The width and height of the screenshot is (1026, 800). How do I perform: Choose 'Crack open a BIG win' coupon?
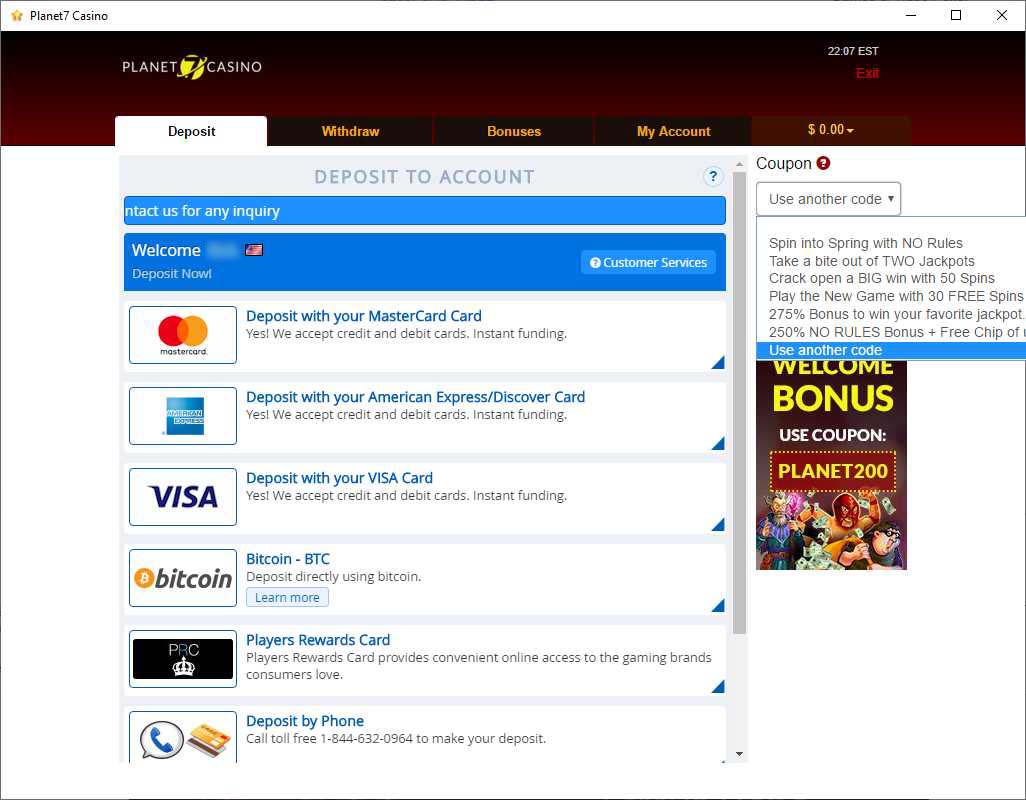click(891, 279)
